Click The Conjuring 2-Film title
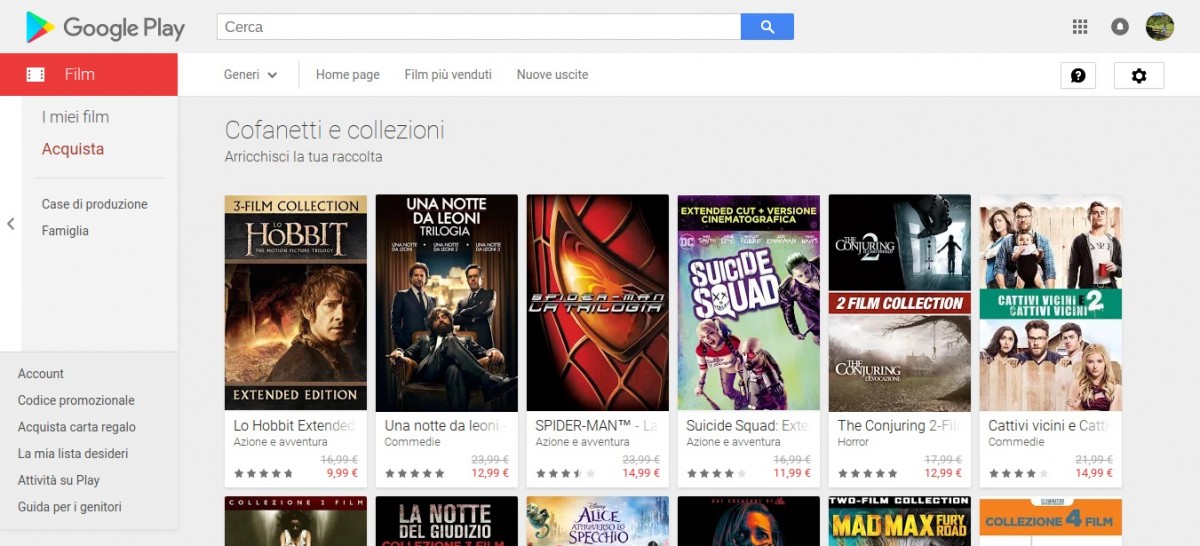 (x=899, y=426)
